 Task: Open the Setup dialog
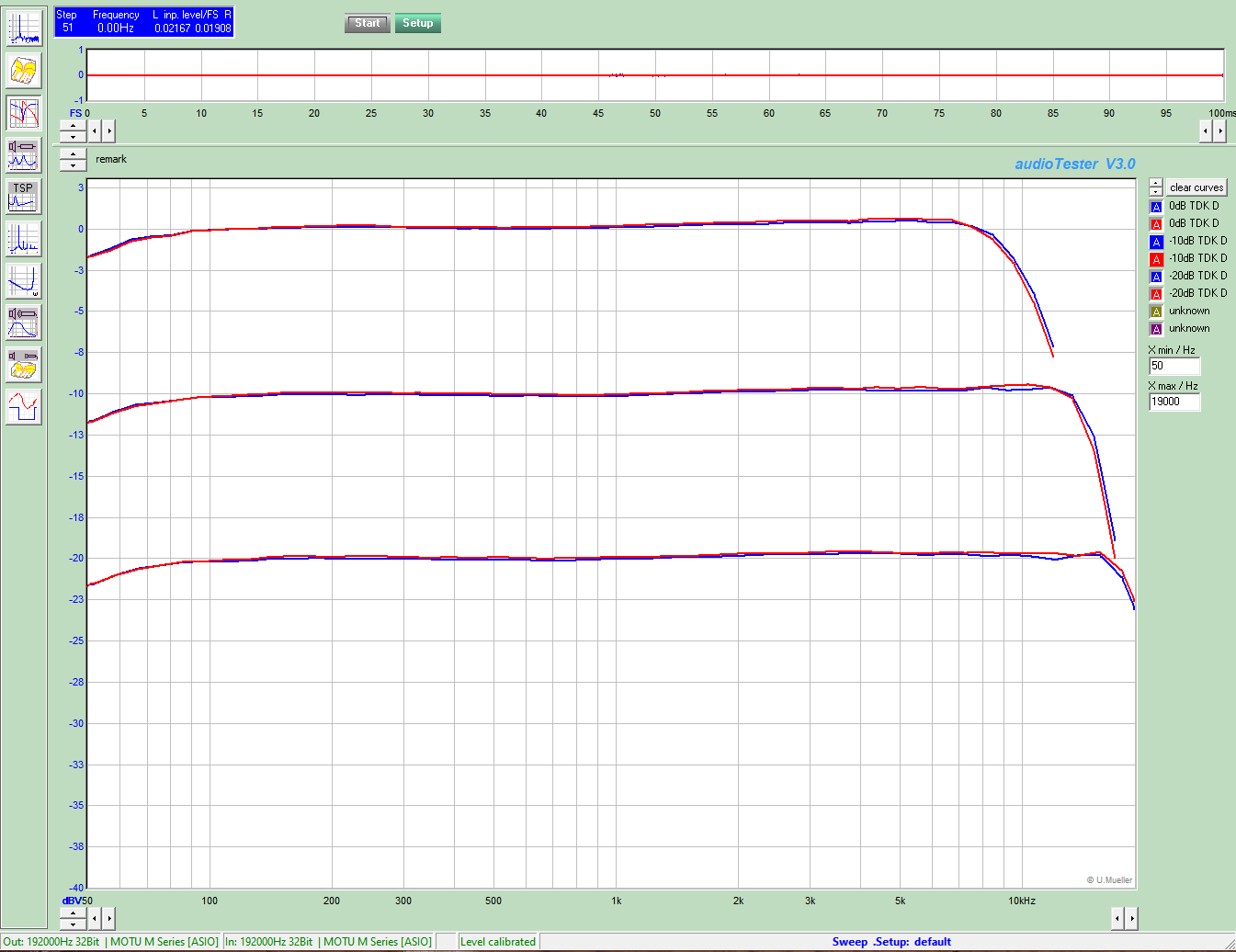click(418, 23)
